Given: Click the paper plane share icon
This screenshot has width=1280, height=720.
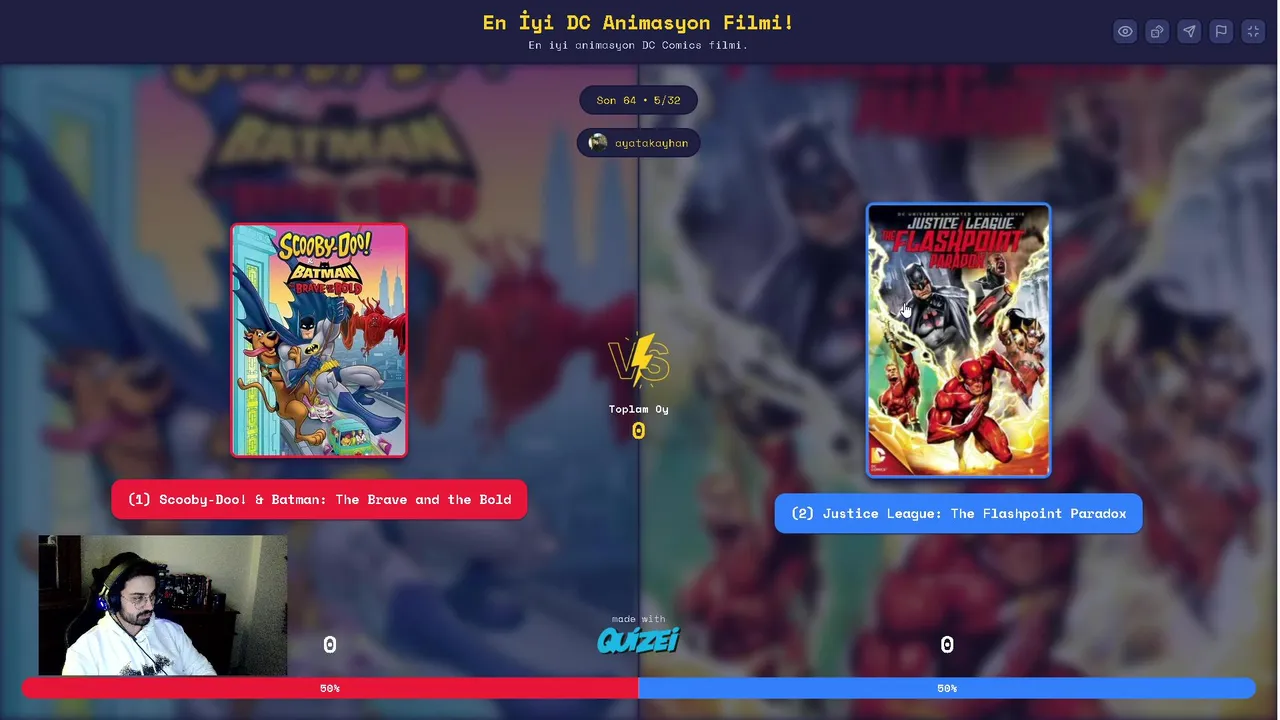Looking at the screenshot, I should 1189,32.
